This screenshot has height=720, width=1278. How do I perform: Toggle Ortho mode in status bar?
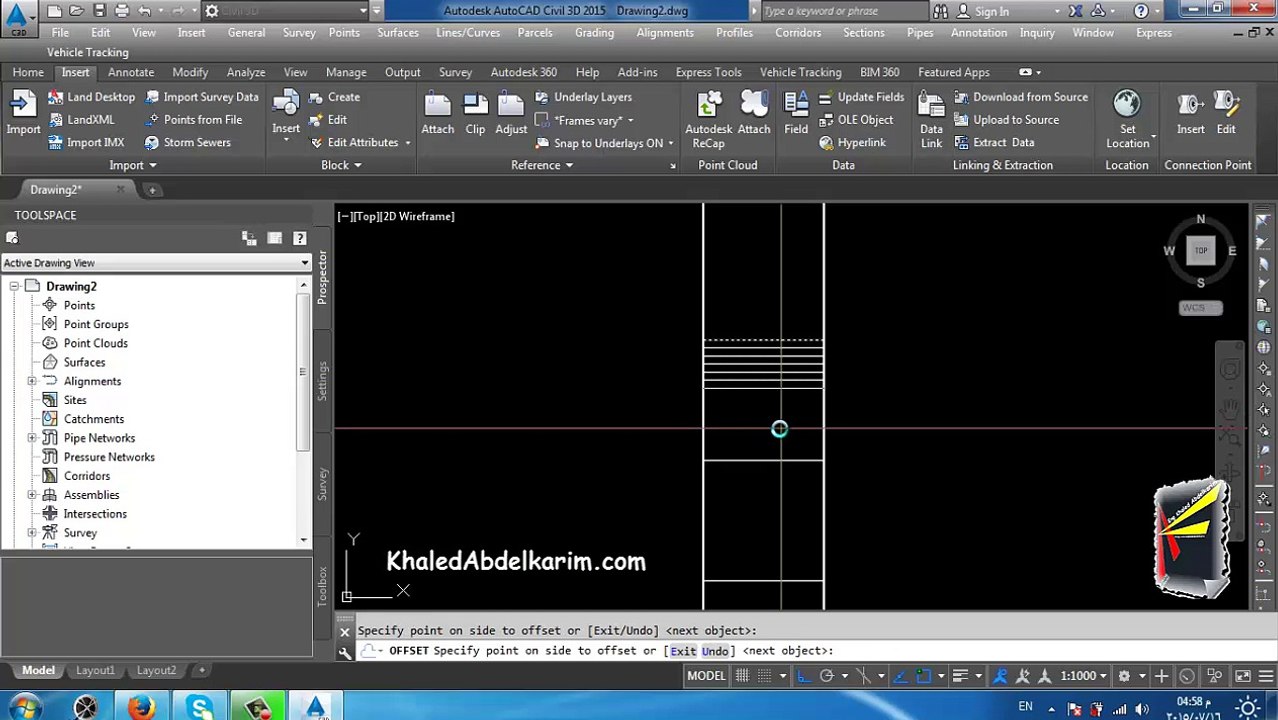803,676
